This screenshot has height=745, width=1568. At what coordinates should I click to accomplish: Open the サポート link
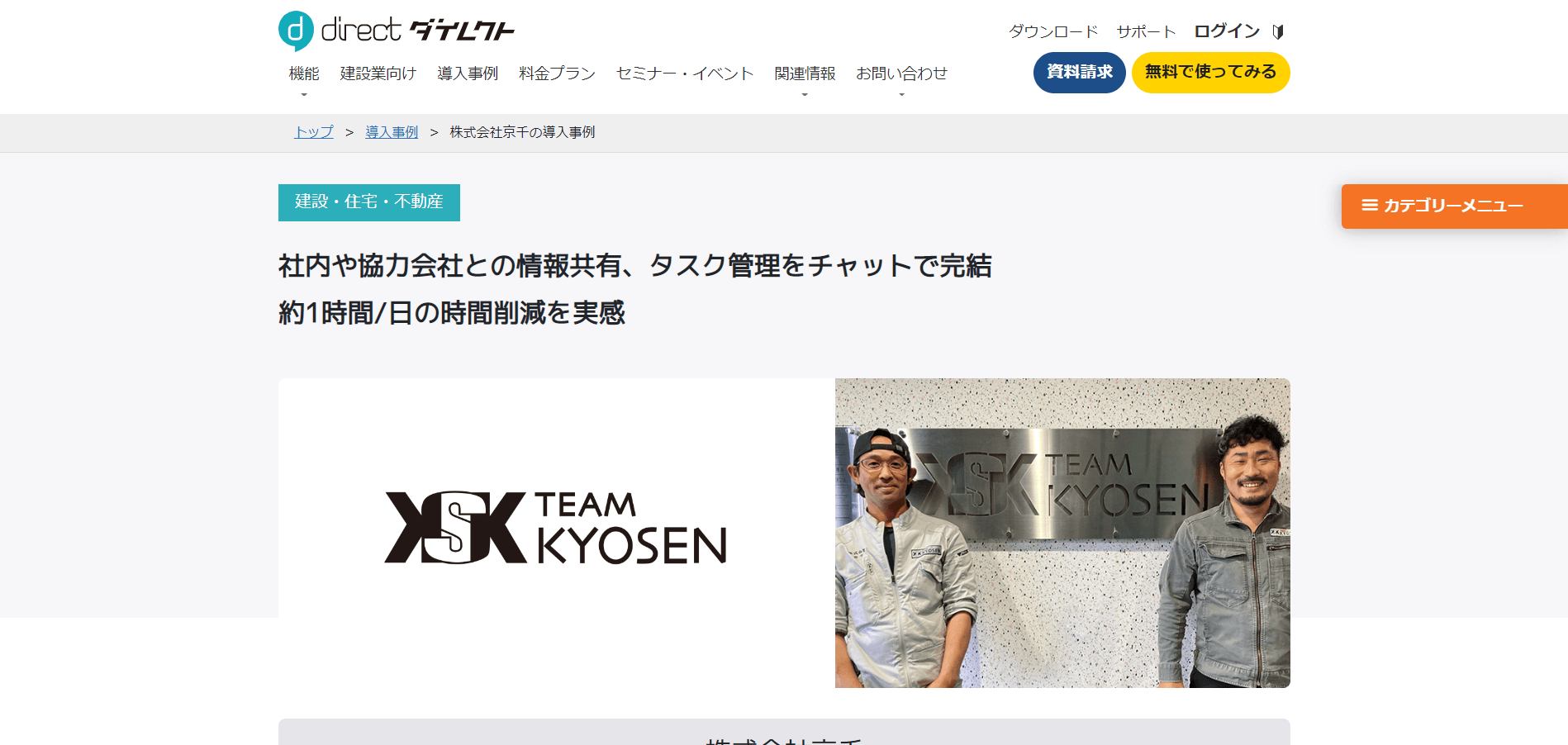pos(1146,31)
